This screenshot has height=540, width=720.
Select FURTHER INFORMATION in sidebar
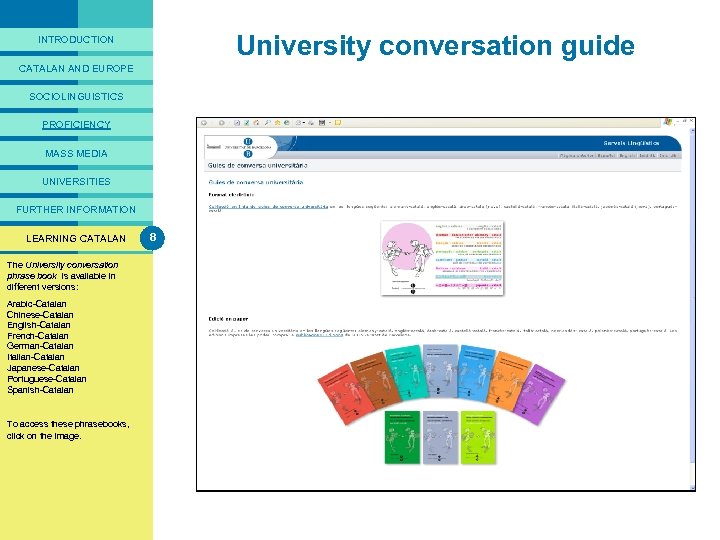pyautogui.click(x=76, y=209)
